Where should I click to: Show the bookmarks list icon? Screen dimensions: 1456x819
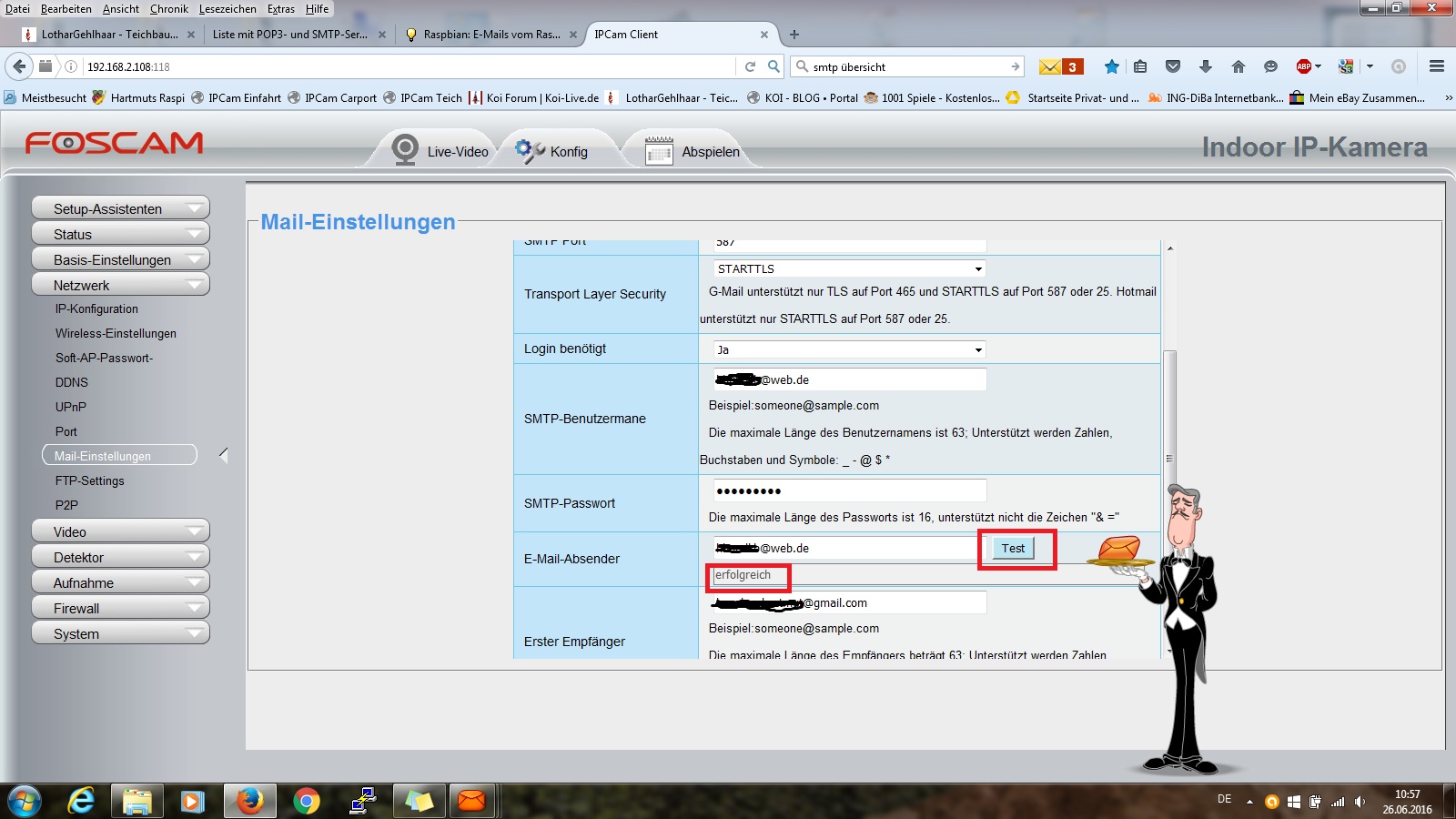point(1140,66)
